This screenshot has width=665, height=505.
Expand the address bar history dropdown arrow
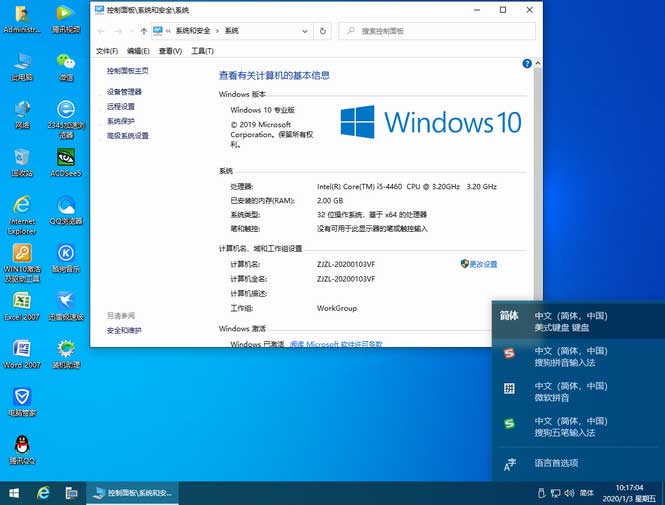click(x=304, y=31)
